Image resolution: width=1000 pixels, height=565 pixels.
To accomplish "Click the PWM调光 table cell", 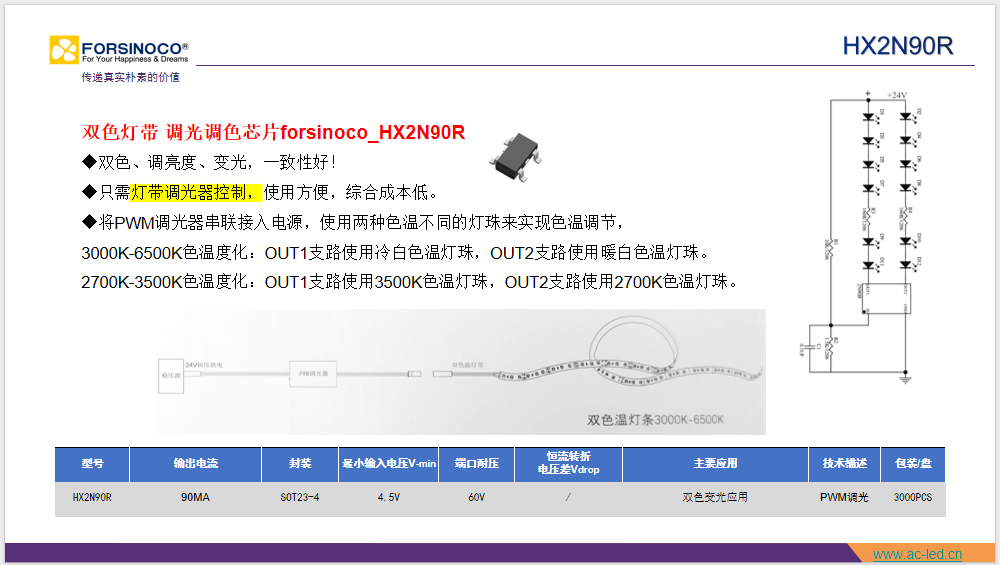I will coord(844,497).
